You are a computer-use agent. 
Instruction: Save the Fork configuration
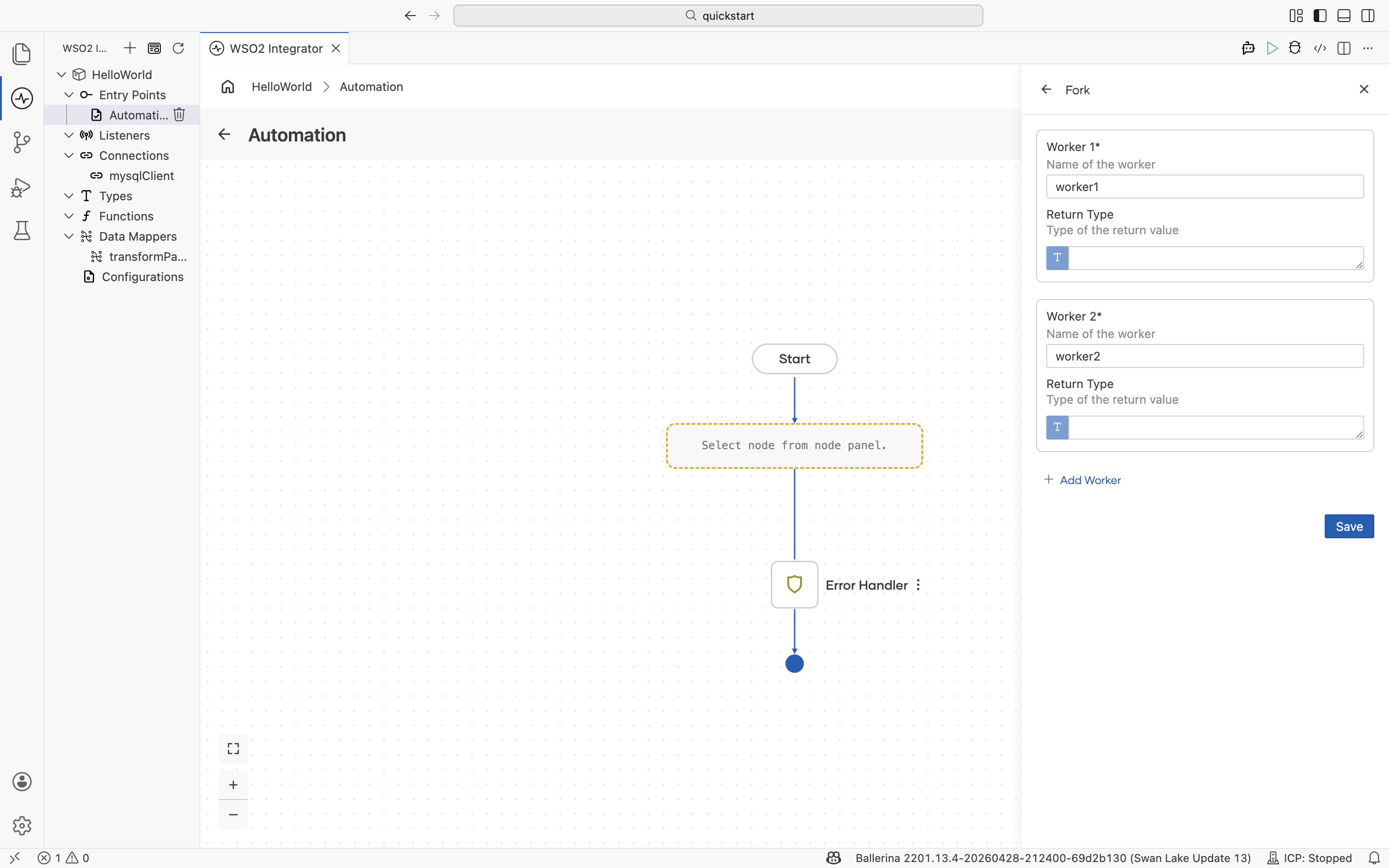(x=1349, y=526)
